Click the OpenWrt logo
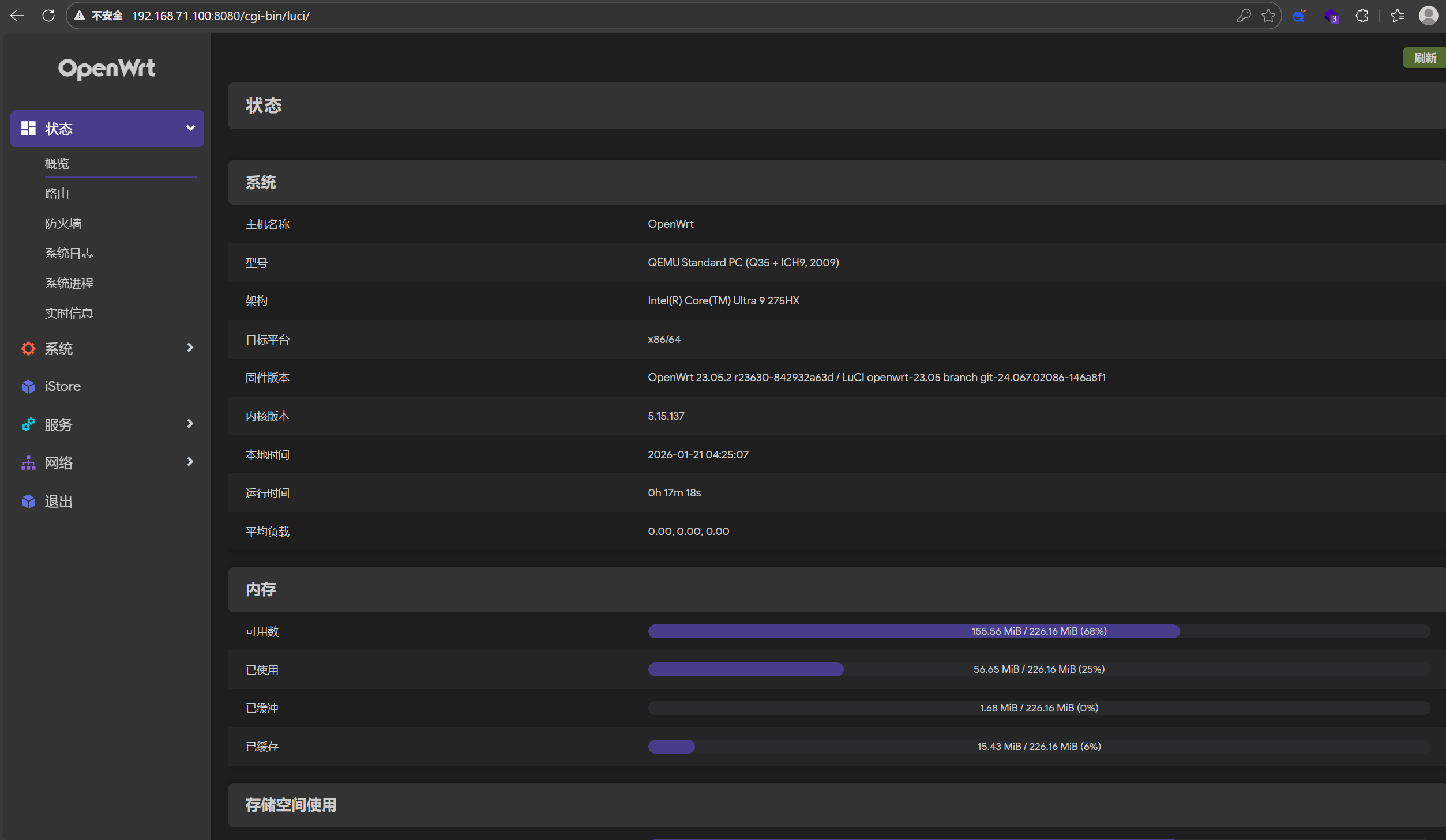Viewport: 1446px width, 840px height. coord(107,69)
